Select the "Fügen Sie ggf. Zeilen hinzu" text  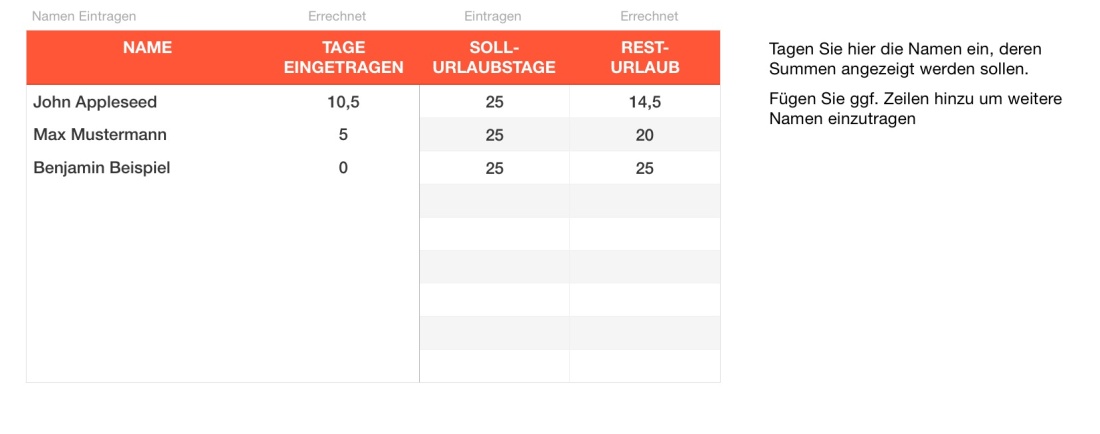tap(915, 109)
